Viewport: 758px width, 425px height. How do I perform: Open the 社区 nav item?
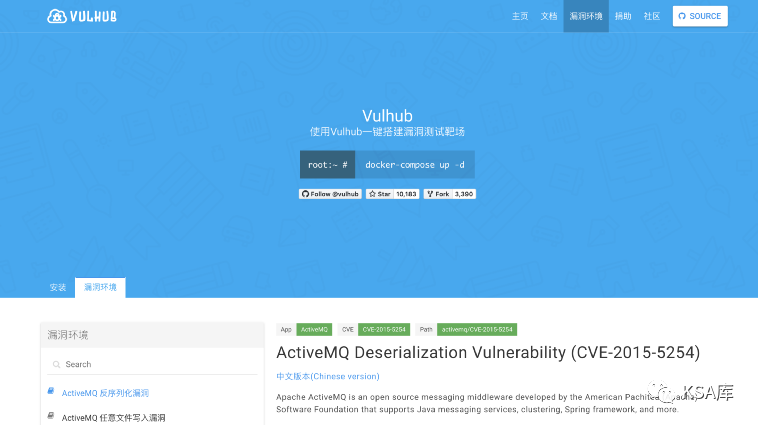click(652, 16)
